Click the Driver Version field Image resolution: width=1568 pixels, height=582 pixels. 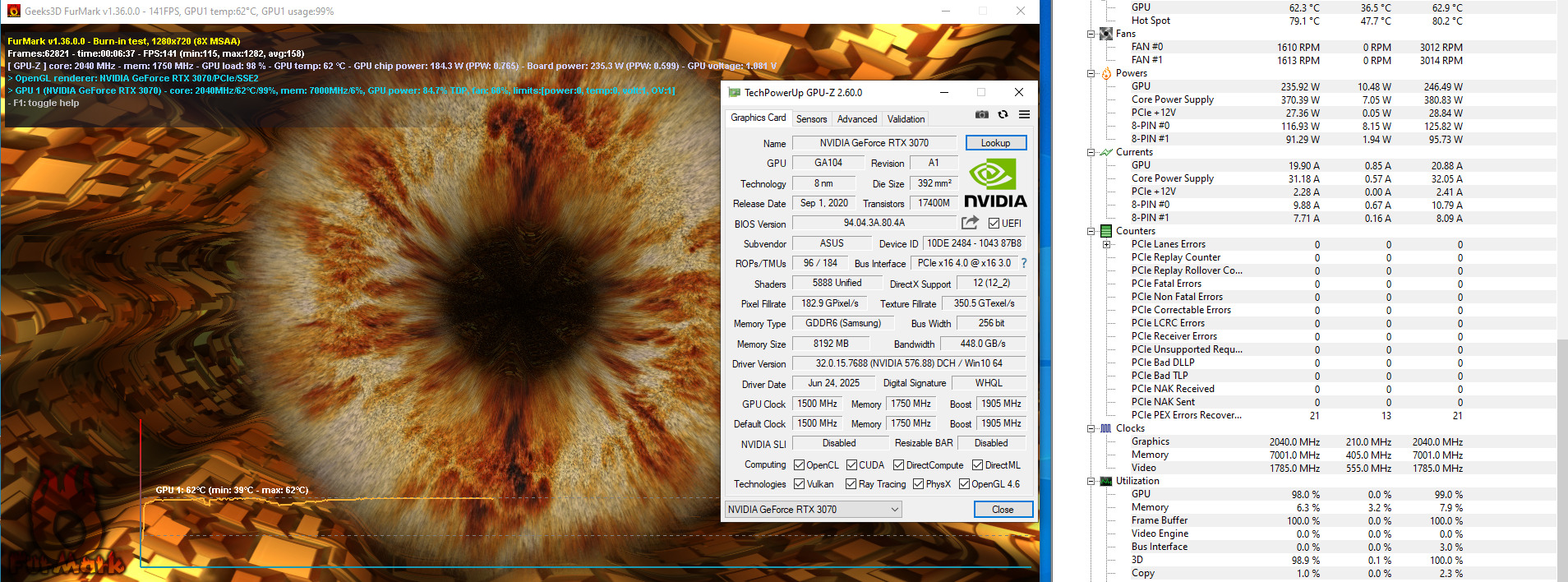pos(909,363)
